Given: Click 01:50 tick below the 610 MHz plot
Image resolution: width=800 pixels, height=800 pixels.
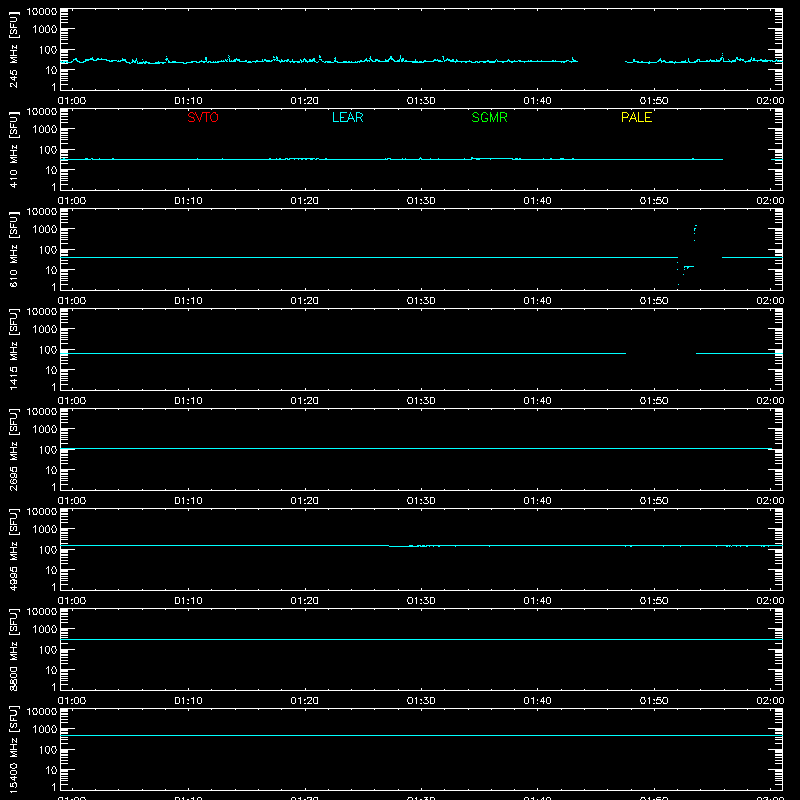Looking at the screenshot, I should [654, 301].
